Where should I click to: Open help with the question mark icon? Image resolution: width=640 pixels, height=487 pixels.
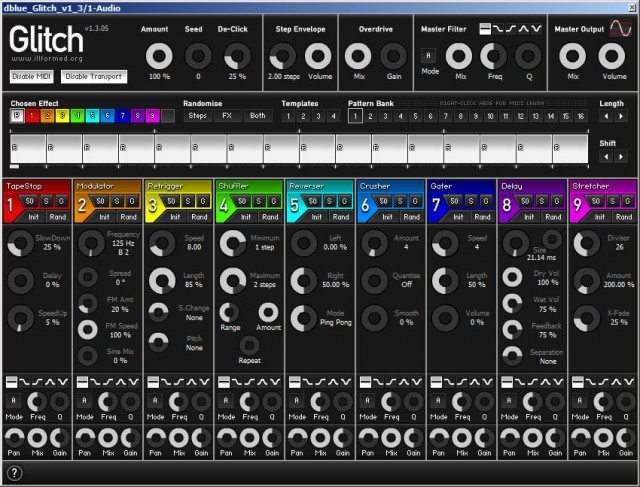(x=15, y=473)
